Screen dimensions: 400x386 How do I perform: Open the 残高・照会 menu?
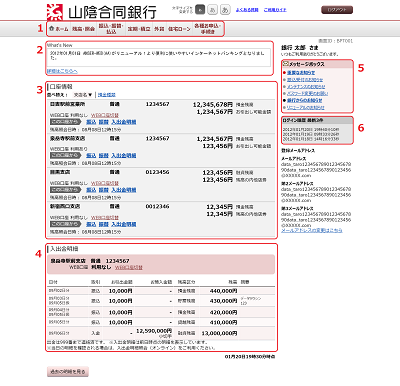coord(83,29)
